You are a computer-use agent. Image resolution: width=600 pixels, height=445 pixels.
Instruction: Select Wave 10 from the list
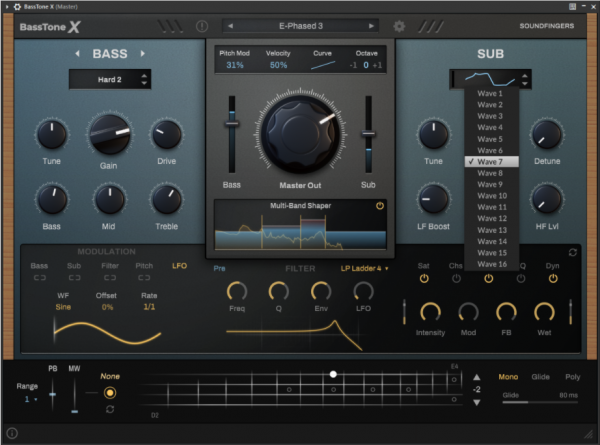[x=492, y=196]
